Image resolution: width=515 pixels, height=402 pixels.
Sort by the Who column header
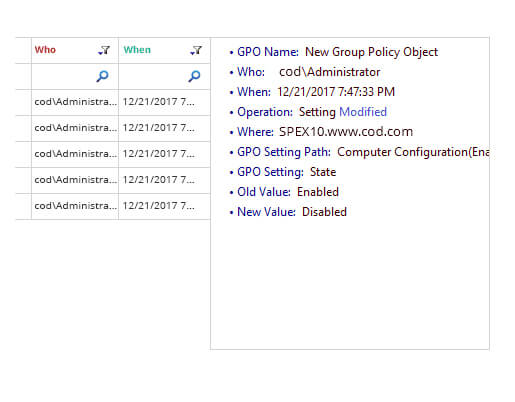pyautogui.click(x=45, y=50)
